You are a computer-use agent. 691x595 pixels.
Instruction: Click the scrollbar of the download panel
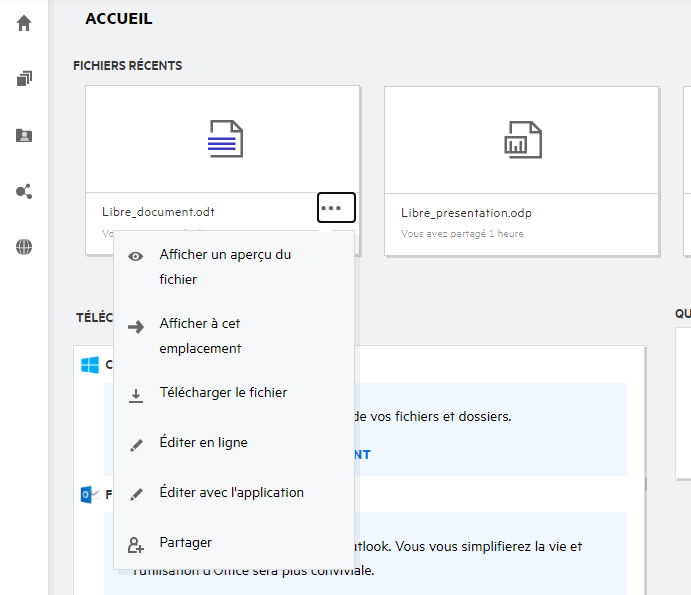pos(646,484)
